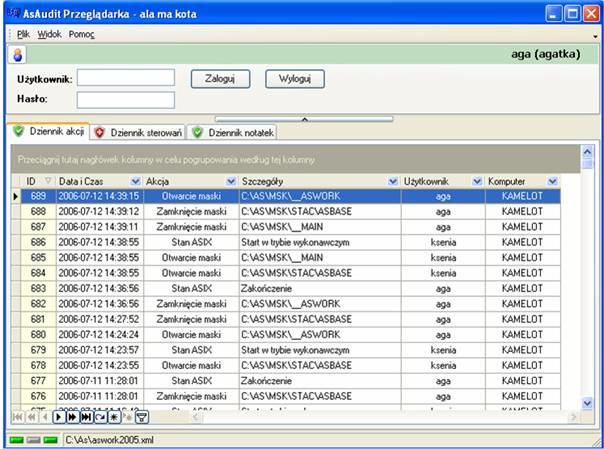Open the filter funnel button

point(142,417)
